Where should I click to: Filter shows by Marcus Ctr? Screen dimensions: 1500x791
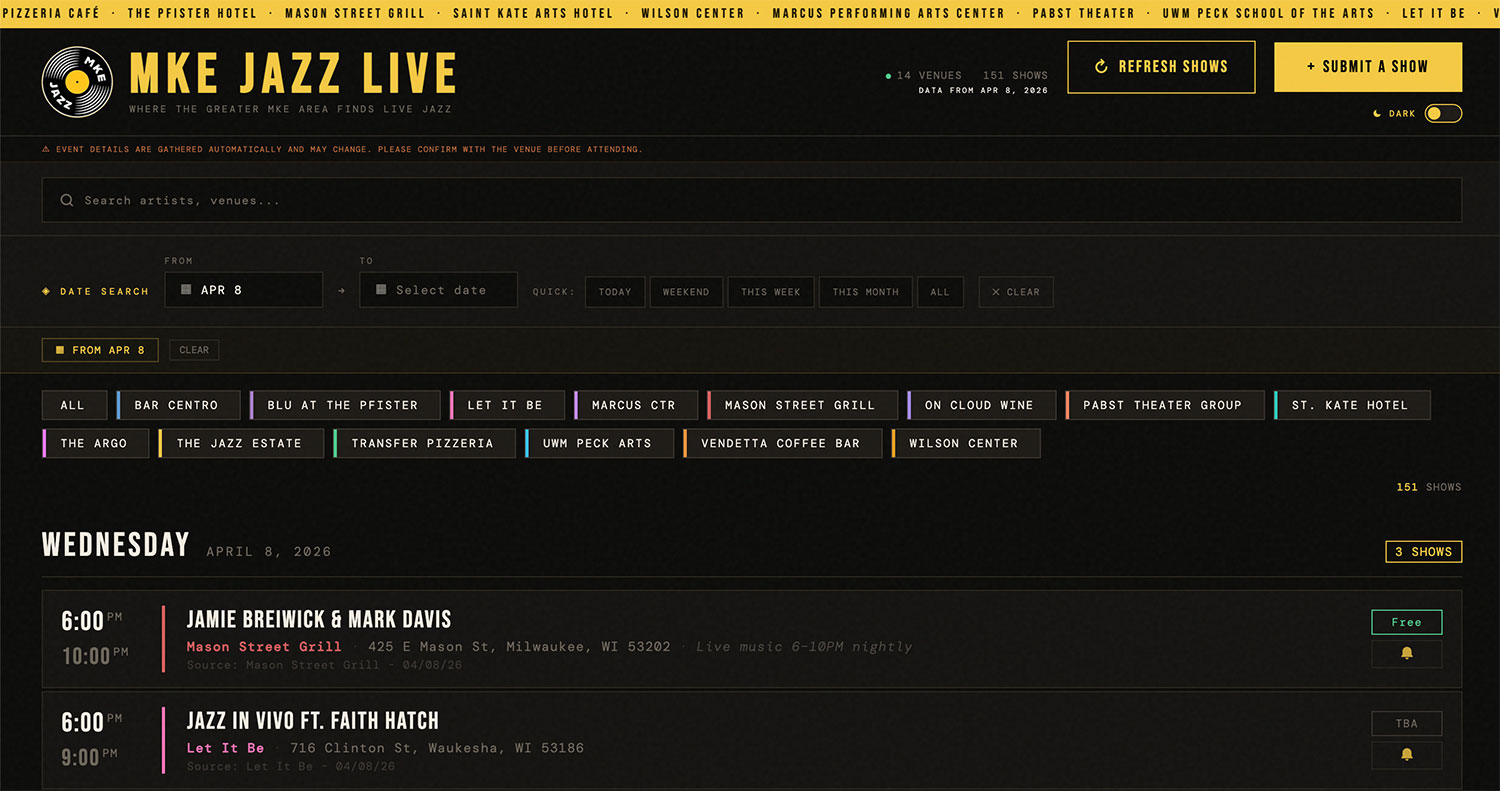636,405
